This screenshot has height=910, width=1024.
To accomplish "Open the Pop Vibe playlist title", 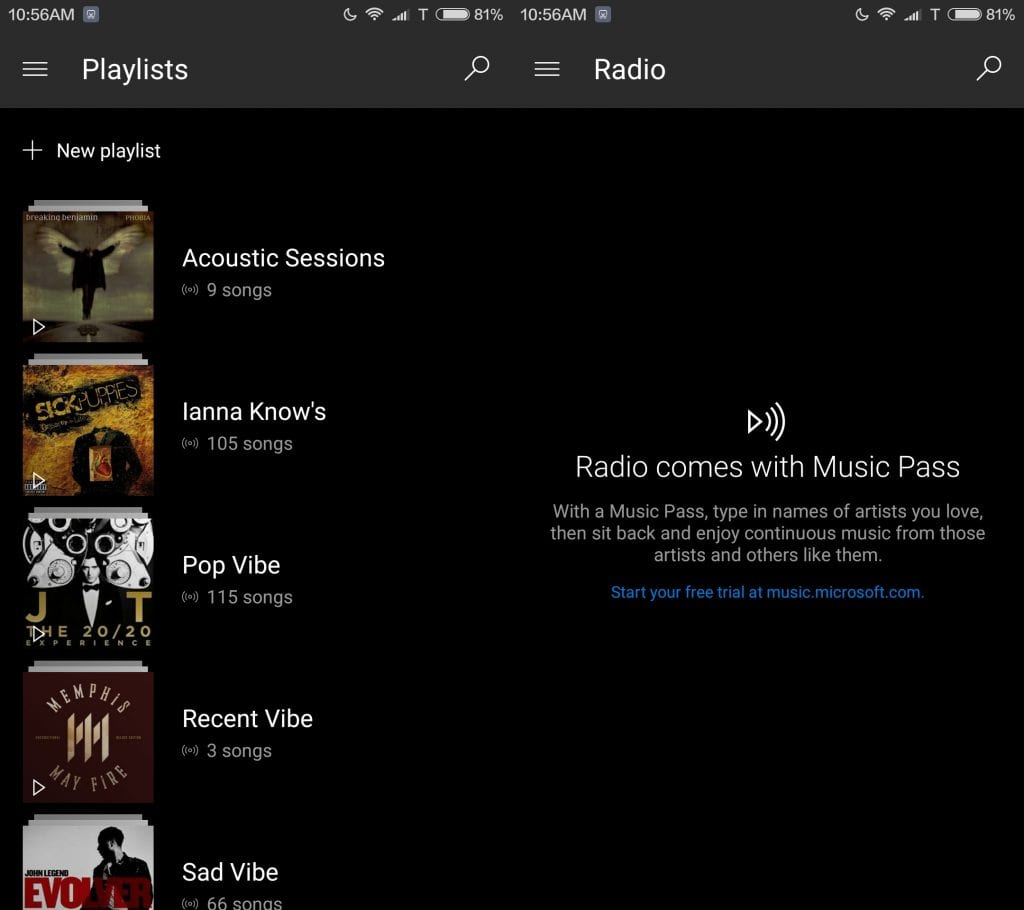I will click(231, 566).
